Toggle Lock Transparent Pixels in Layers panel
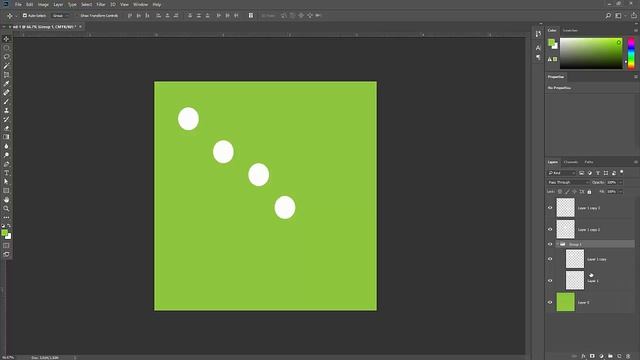The width and height of the screenshot is (640, 360). (x=560, y=192)
